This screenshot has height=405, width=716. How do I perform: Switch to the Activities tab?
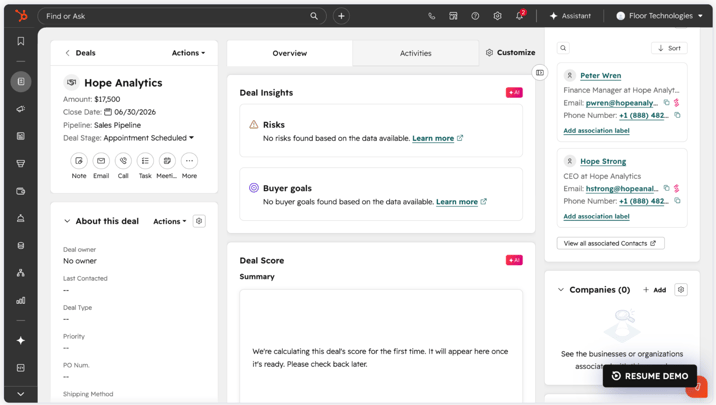pyautogui.click(x=416, y=53)
